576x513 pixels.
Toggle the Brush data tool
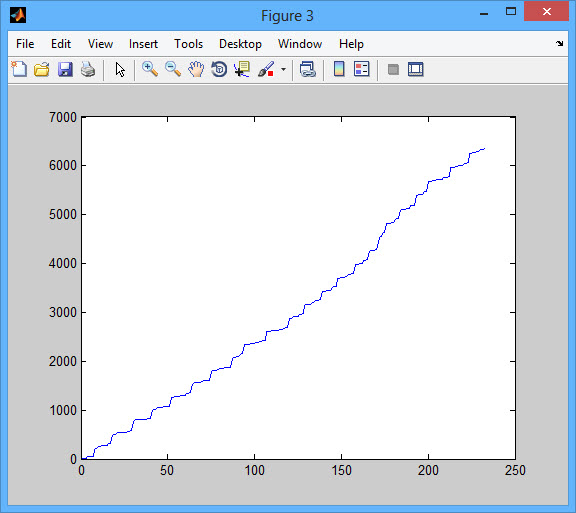[x=266, y=69]
